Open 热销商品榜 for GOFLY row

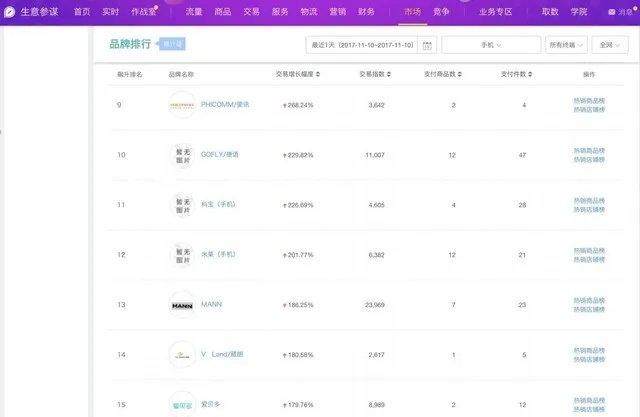[x=589, y=151]
